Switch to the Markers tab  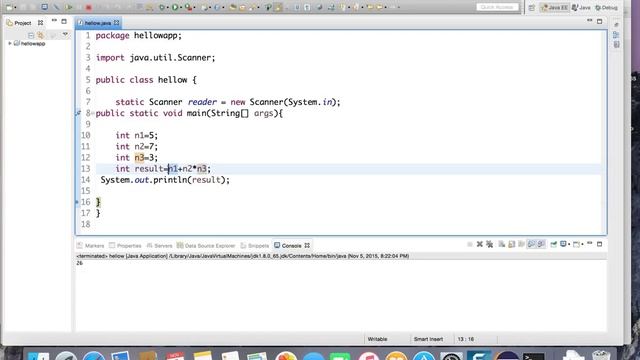pyautogui.click(x=91, y=246)
